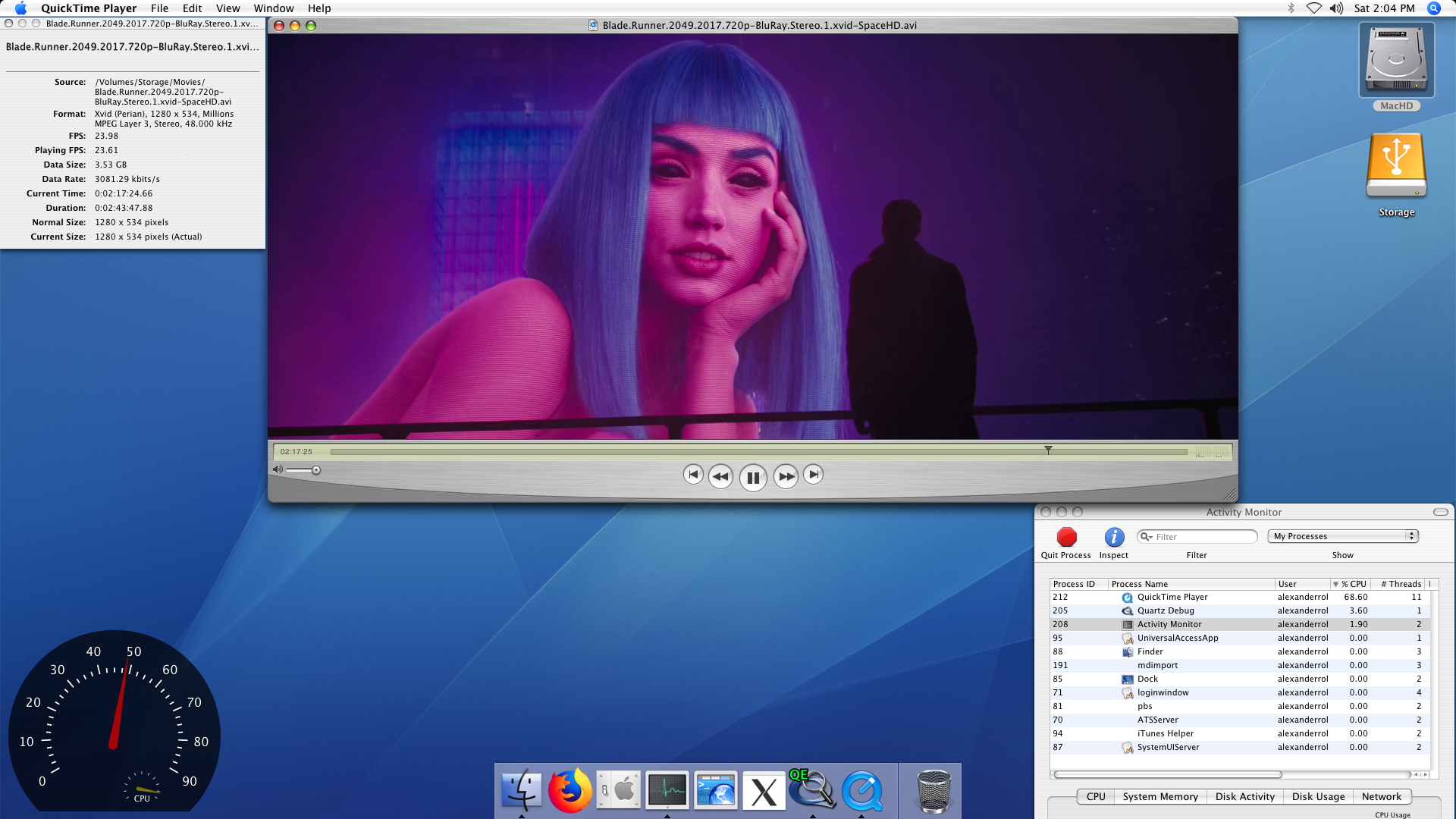Jump to the beginning of the movie

coord(693,475)
